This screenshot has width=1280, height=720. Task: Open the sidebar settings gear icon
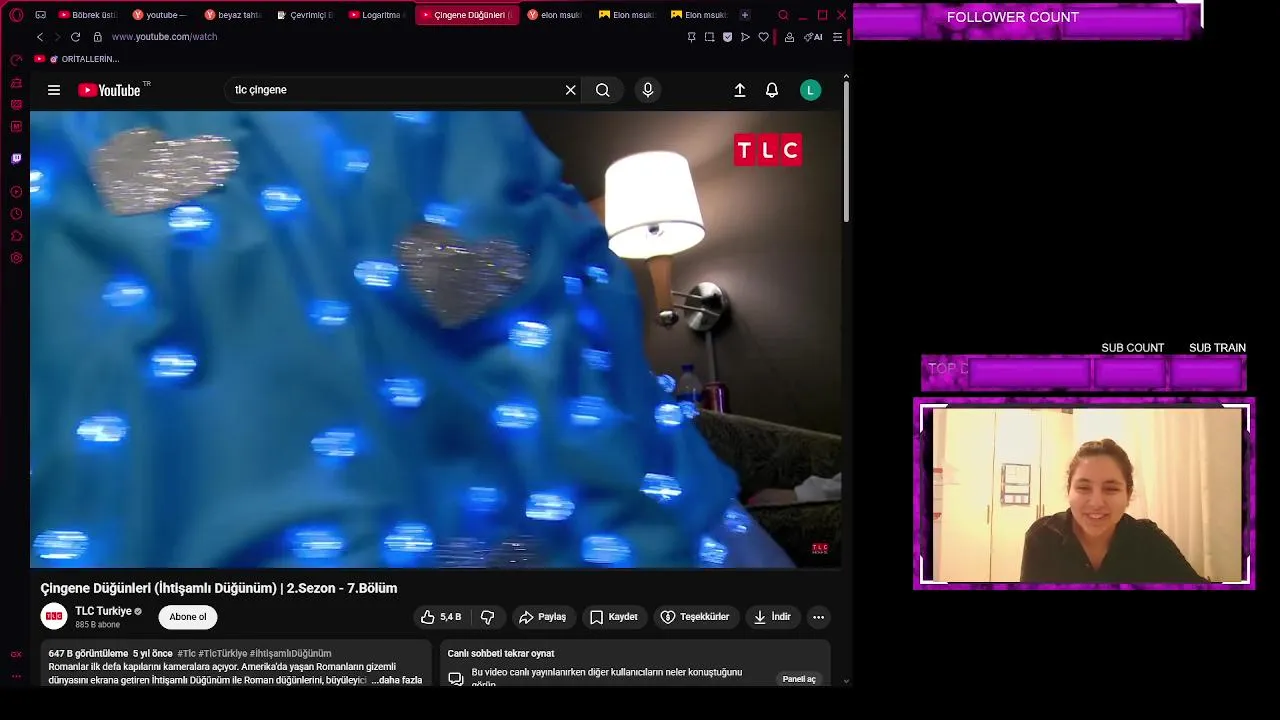[x=16, y=258]
